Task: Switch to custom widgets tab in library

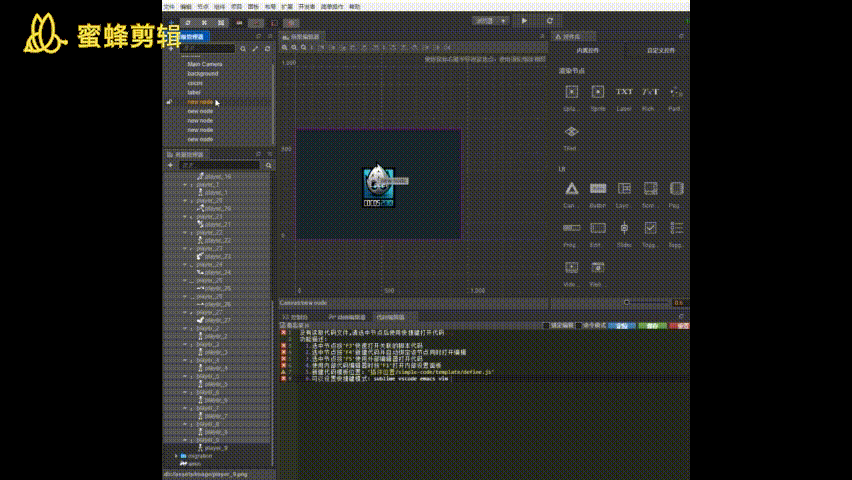Action: coord(661,51)
